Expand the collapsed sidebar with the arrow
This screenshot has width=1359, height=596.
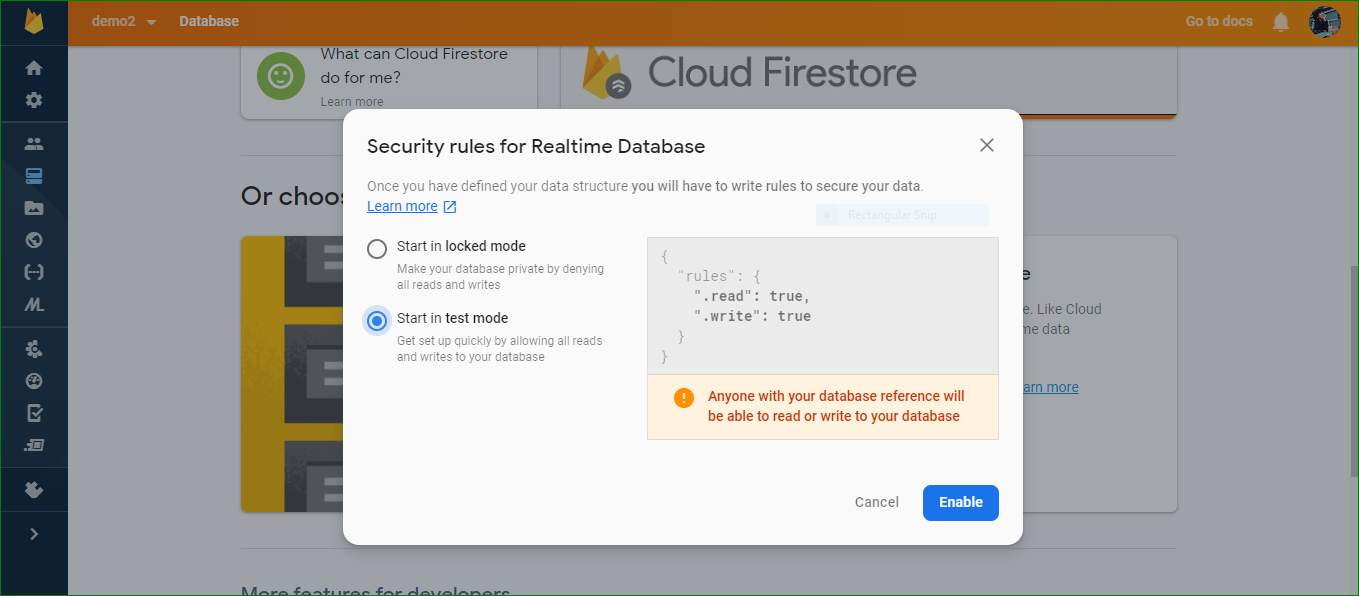click(x=34, y=534)
